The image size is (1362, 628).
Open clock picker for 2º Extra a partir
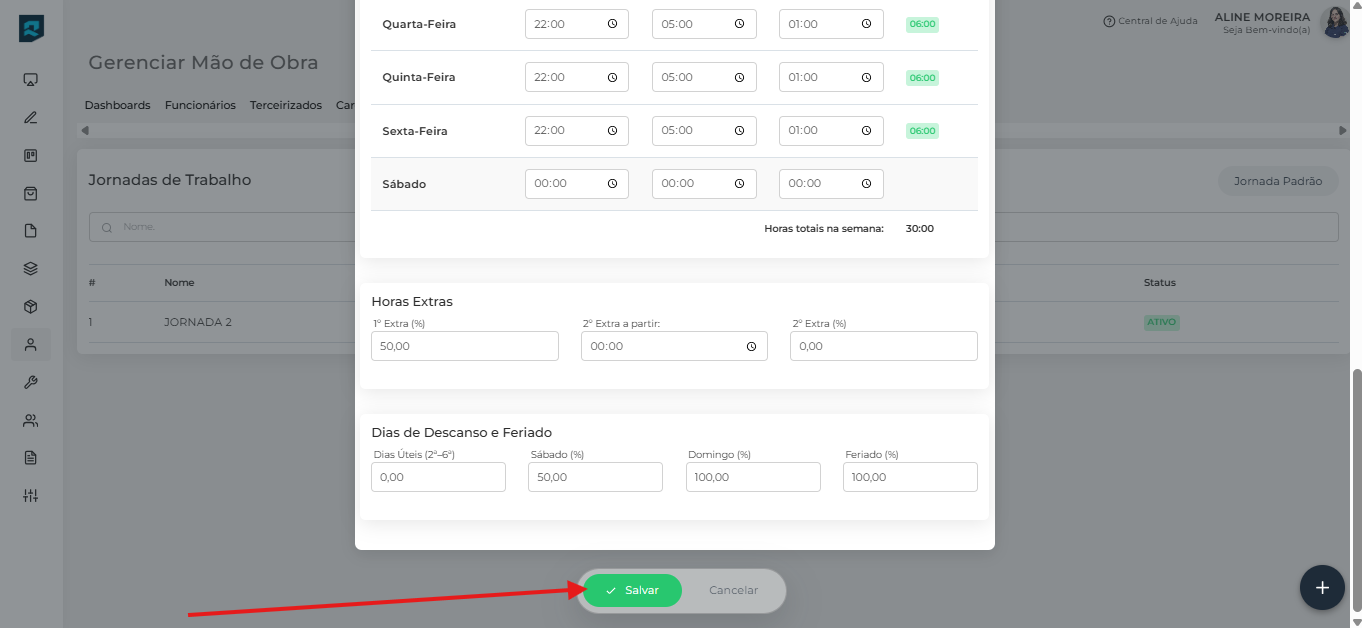751,347
